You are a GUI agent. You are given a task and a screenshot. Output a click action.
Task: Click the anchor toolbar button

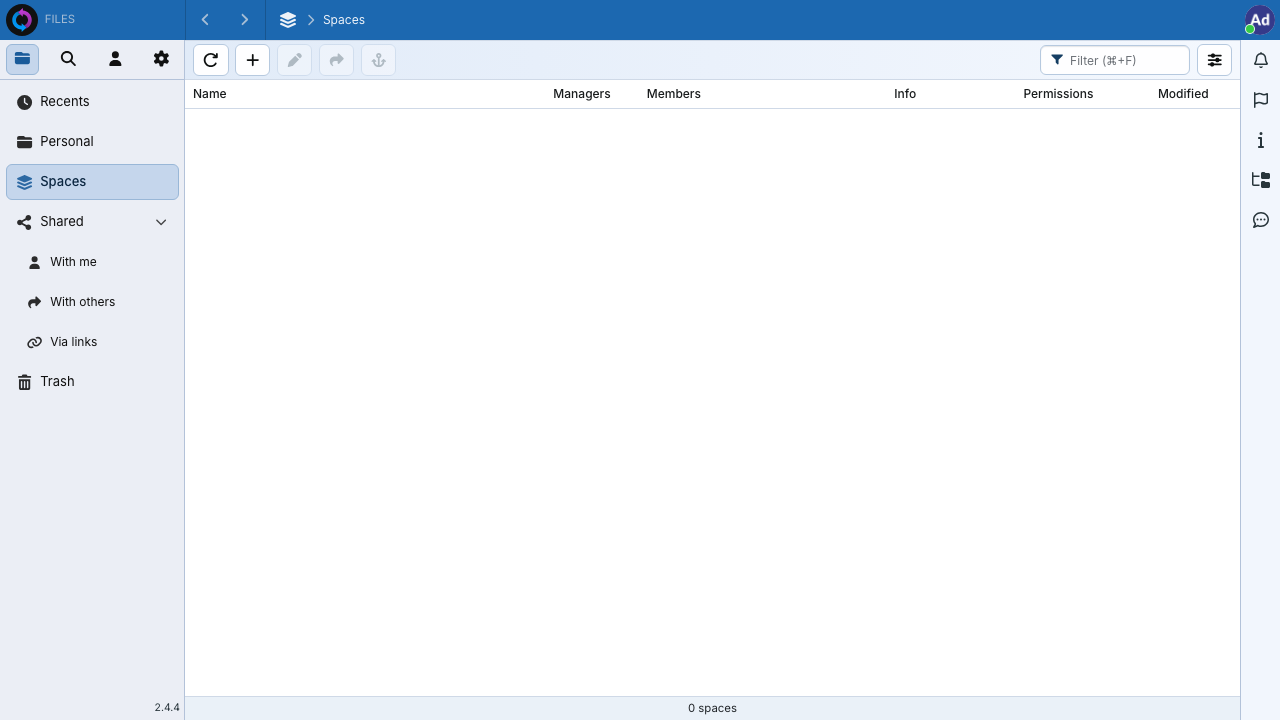379,60
